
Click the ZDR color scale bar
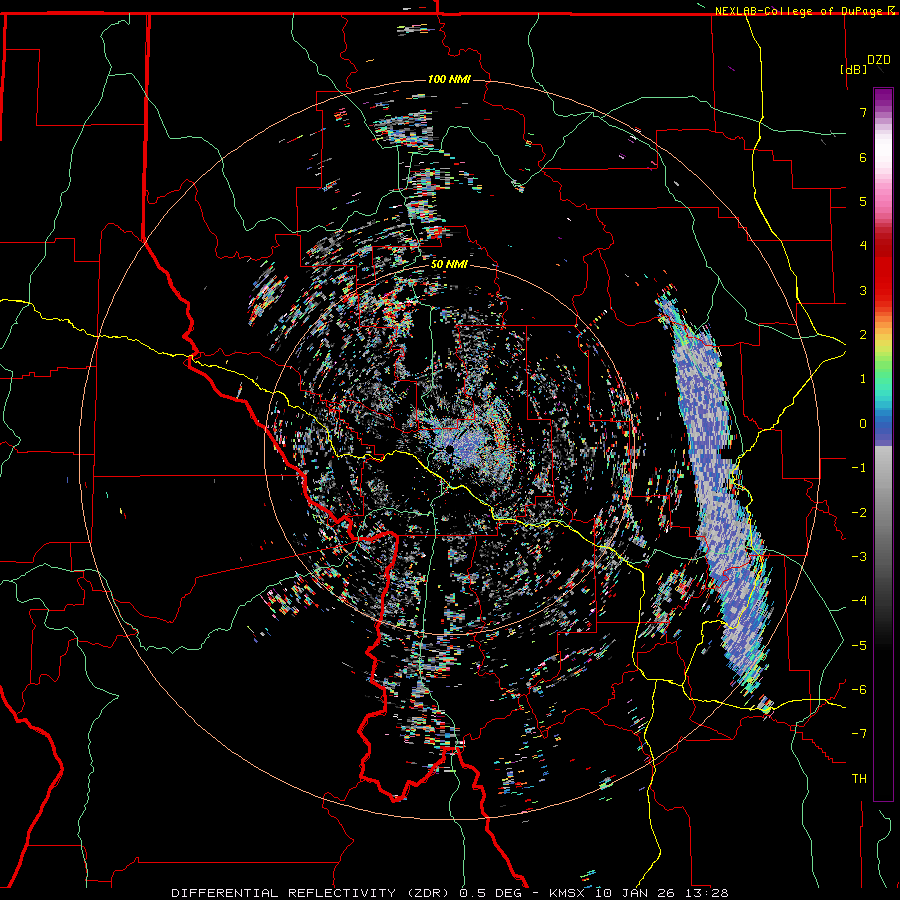(883, 444)
